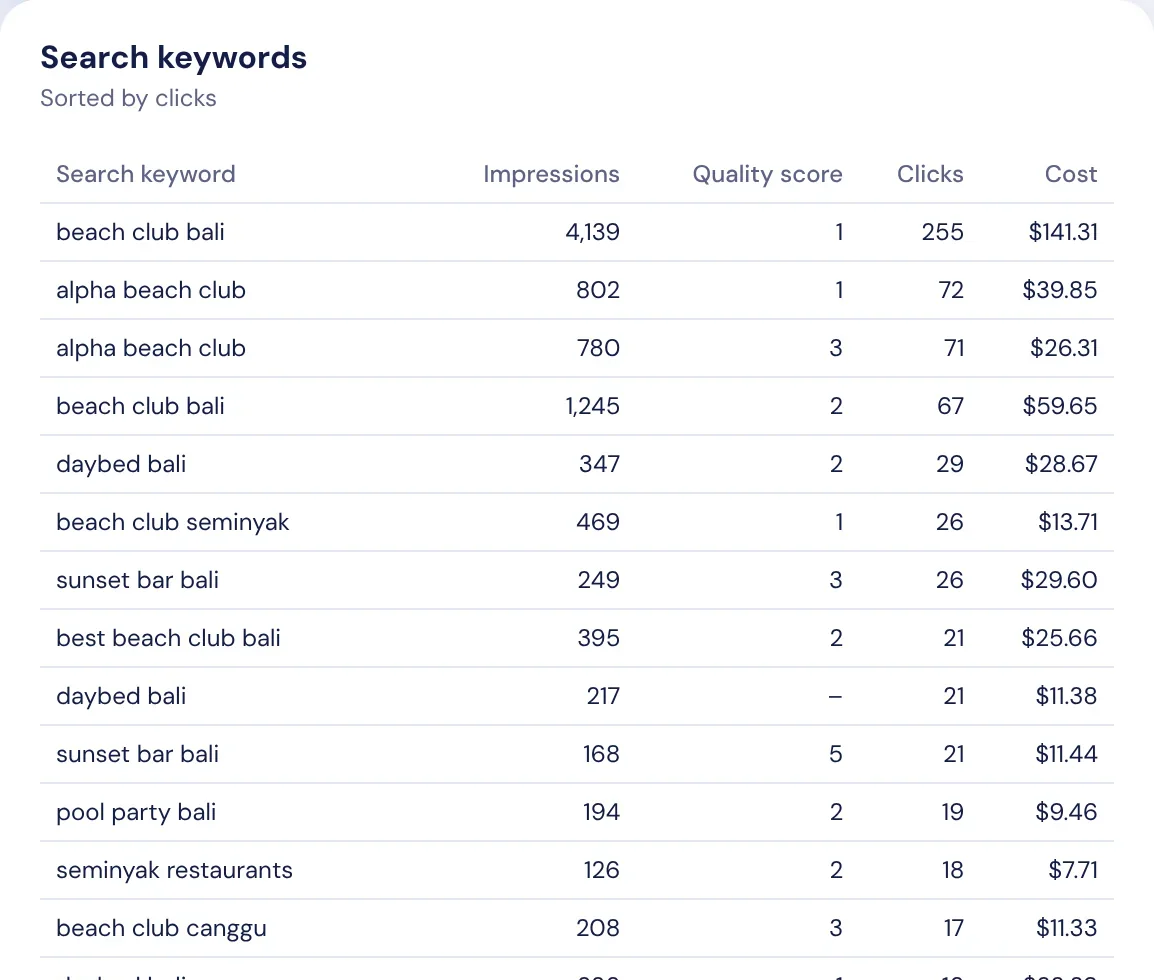Select the seminyak restaurants keyword
This screenshot has width=1154, height=980.
tap(174, 870)
